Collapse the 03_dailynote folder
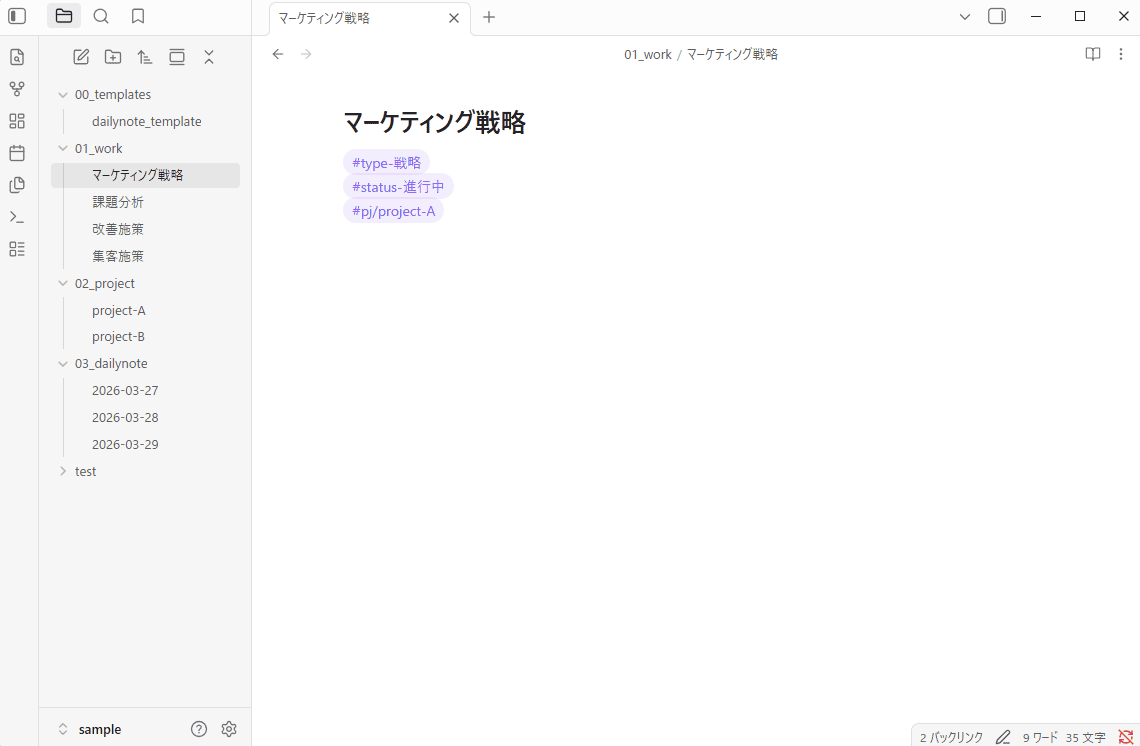The width and height of the screenshot is (1140, 746). point(62,363)
